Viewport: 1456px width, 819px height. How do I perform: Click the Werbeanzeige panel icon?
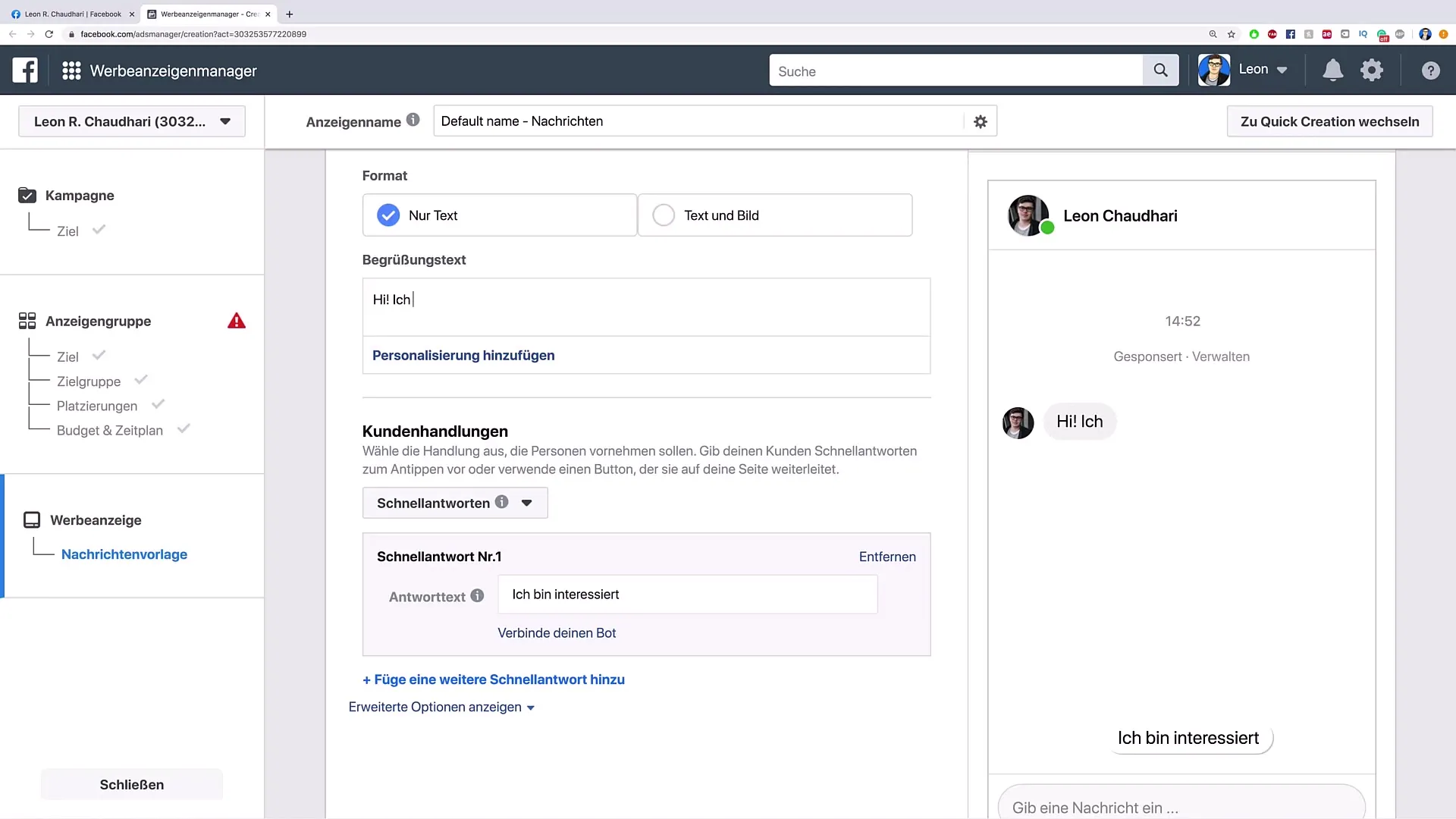(31, 520)
